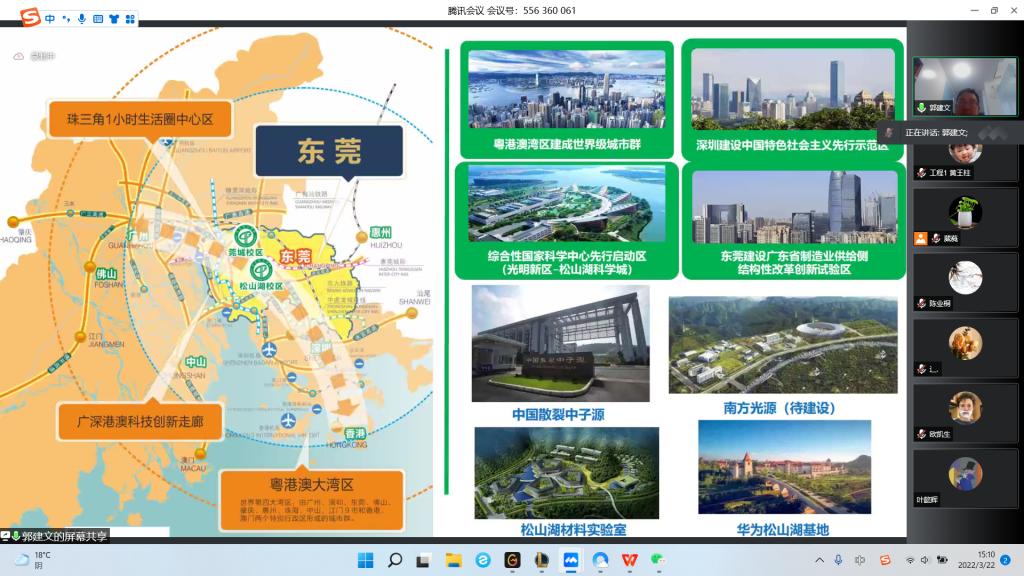Open the taskbar Search
1024x576 pixels.
pyautogui.click(x=394, y=560)
